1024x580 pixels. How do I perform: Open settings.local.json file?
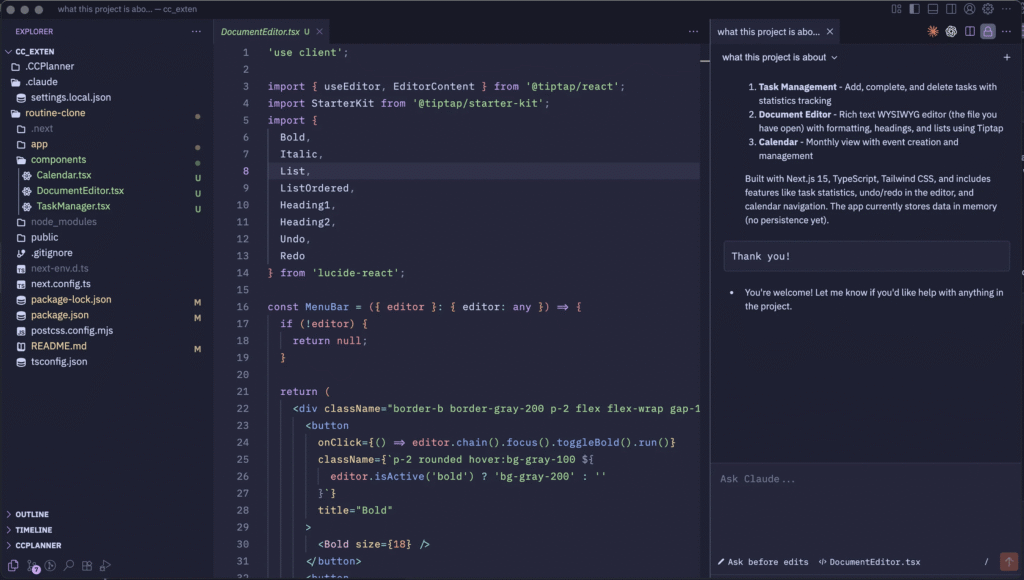coord(71,97)
